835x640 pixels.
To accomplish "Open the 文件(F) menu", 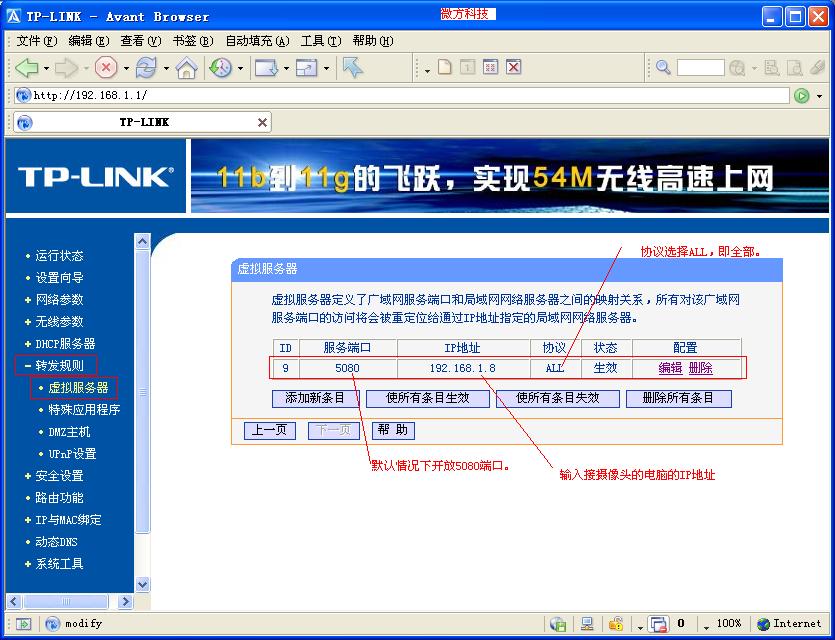I will pyautogui.click(x=37, y=41).
